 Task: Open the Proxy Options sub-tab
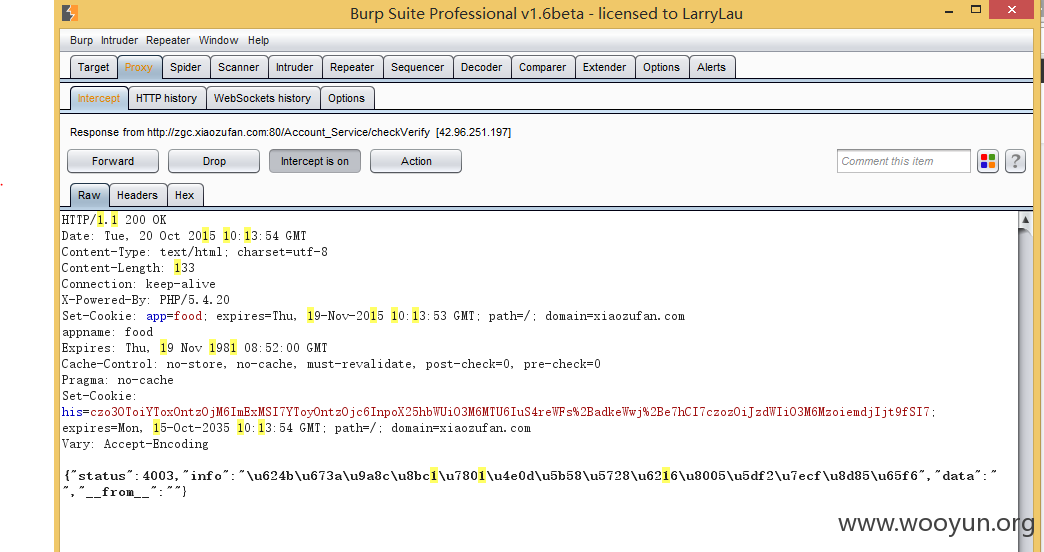[x=346, y=98]
